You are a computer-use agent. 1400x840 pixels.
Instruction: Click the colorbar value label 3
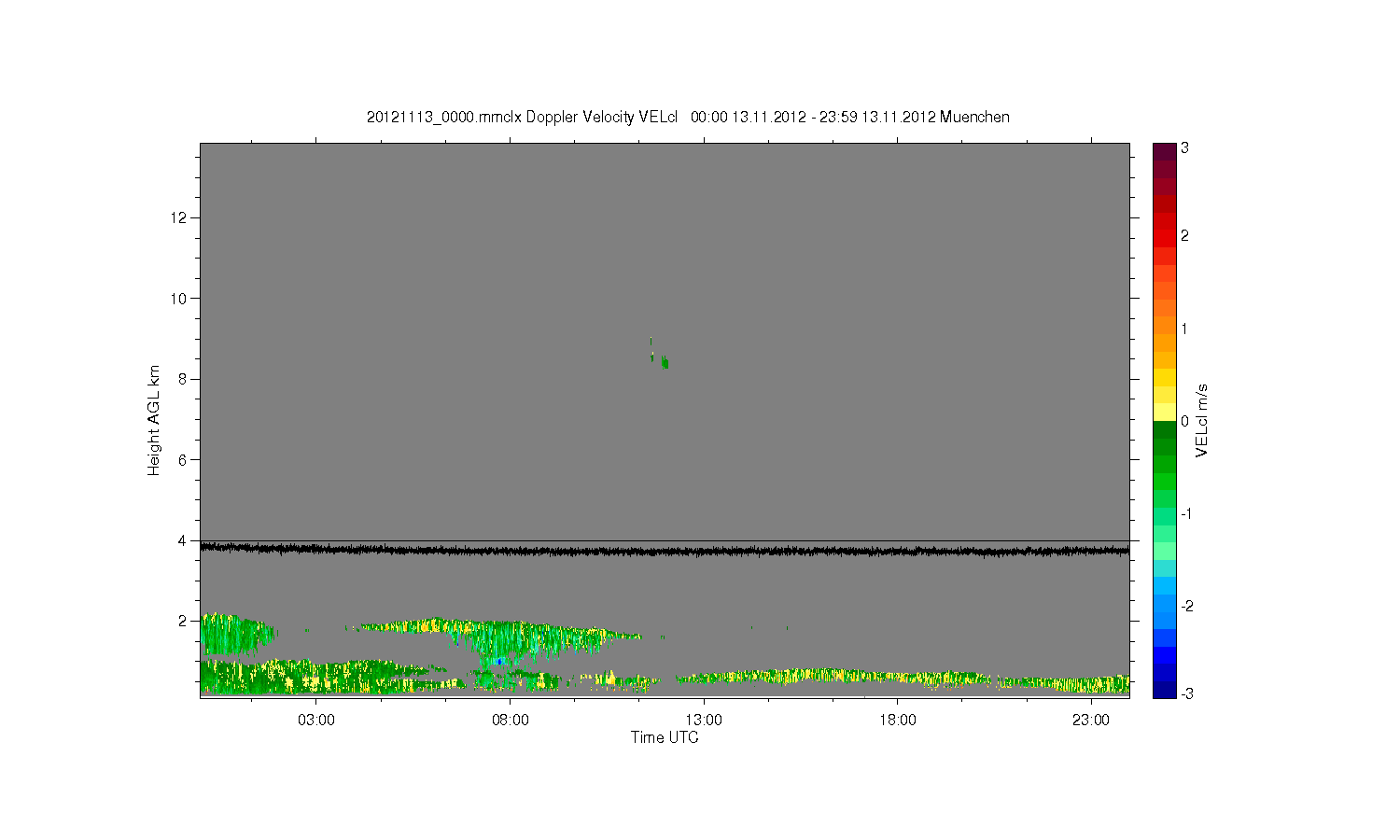pyautogui.click(x=1185, y=148)
